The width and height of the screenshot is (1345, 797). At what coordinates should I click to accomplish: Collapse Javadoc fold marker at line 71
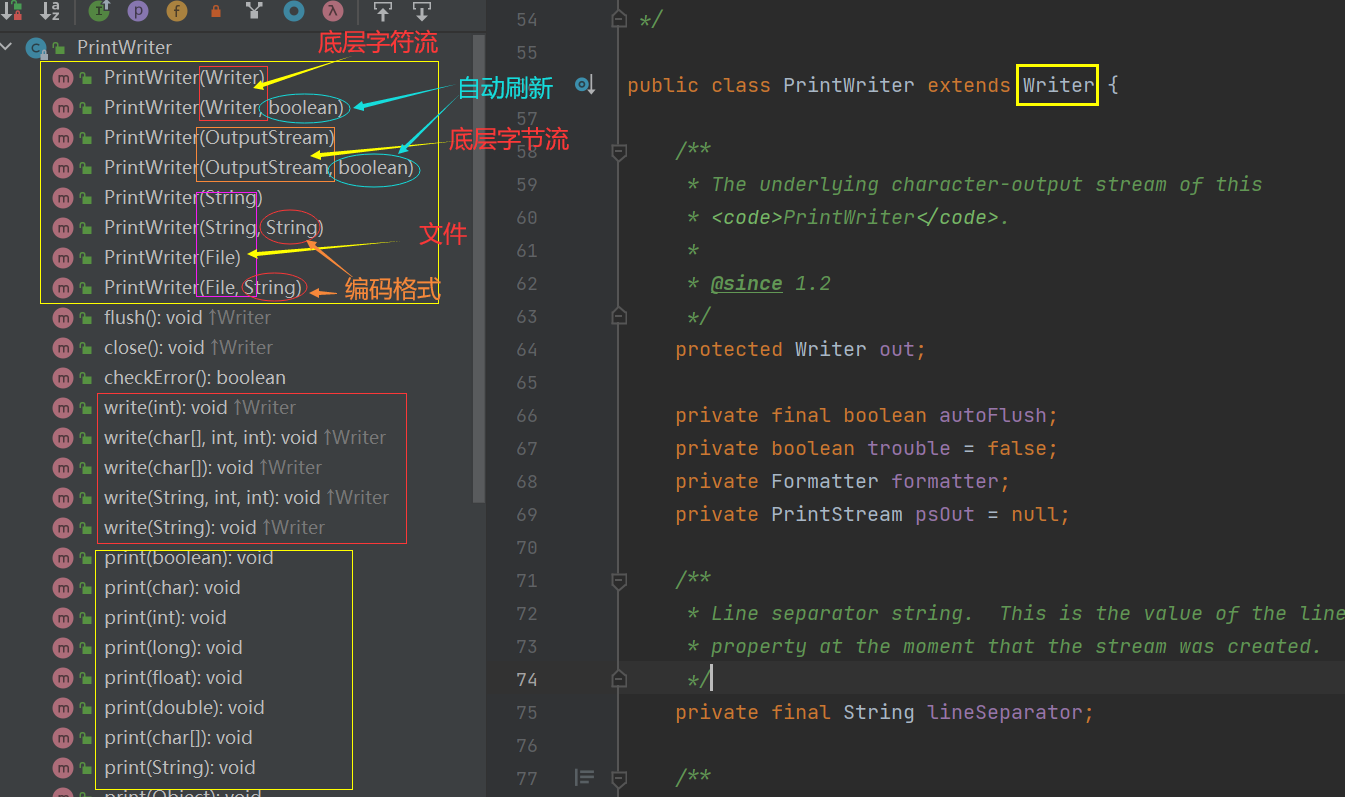pyautogui.click(x=619, y=580)
